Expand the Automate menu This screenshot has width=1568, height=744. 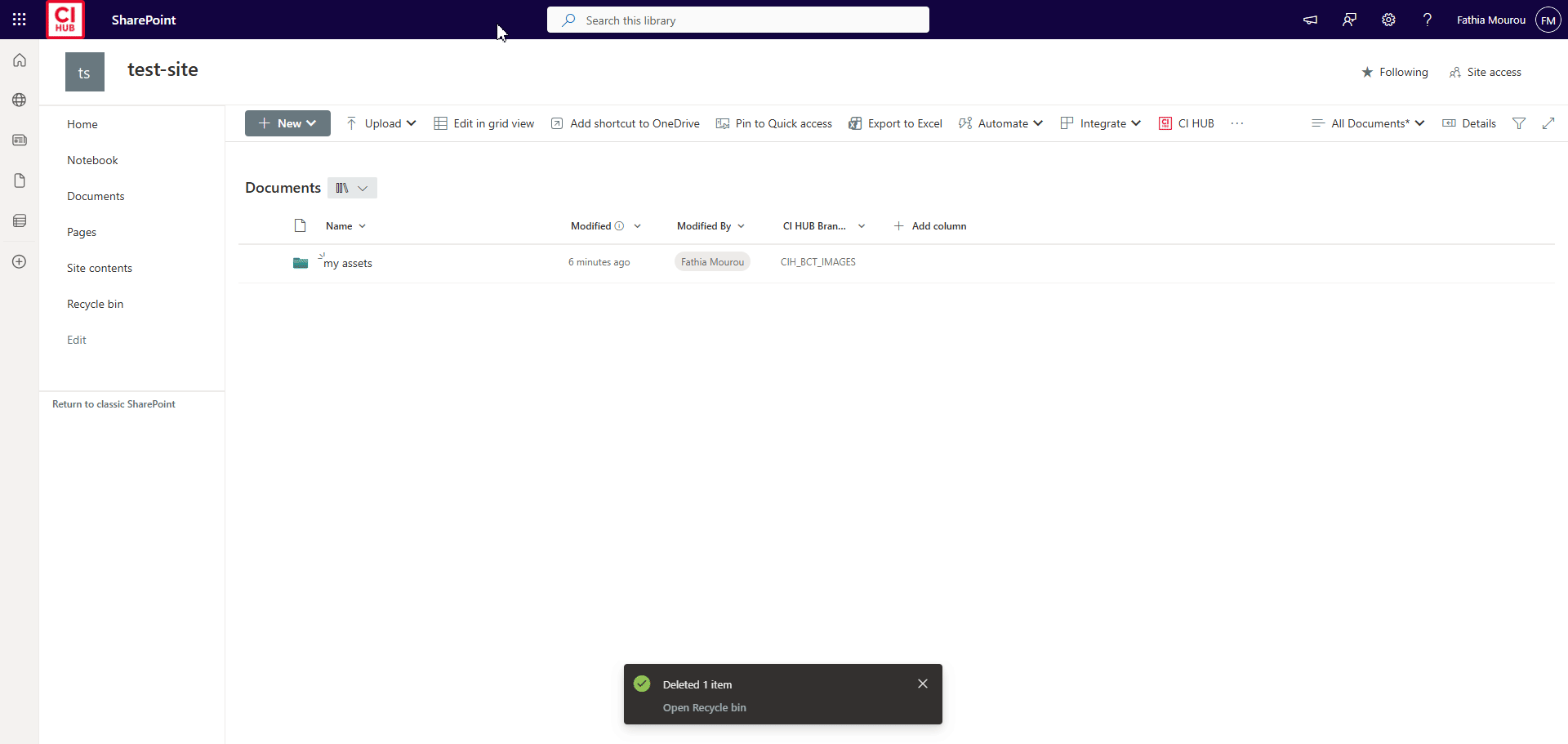click(x=1001, y=123)
